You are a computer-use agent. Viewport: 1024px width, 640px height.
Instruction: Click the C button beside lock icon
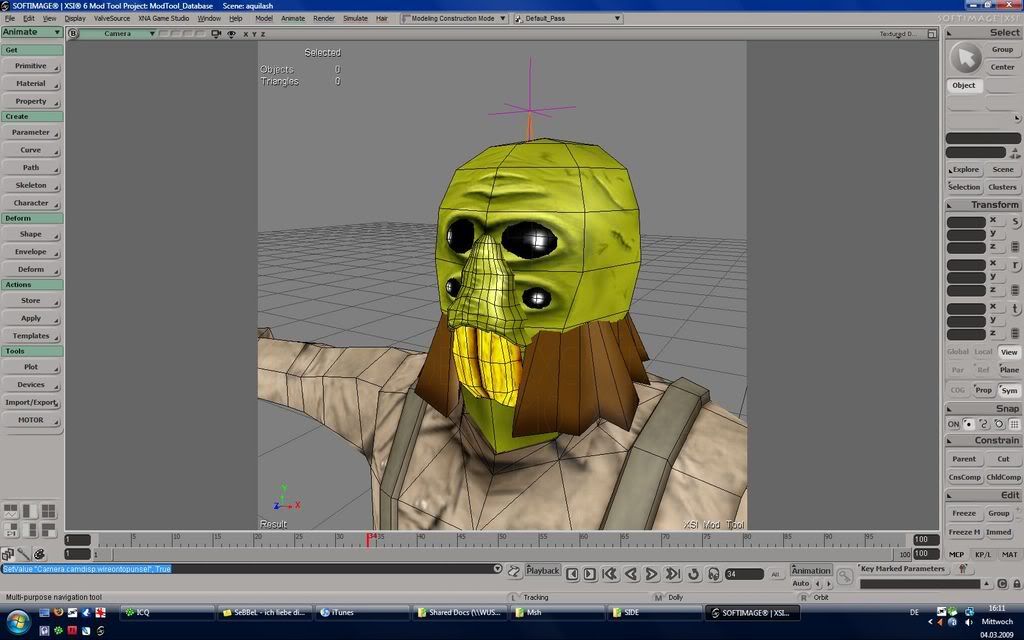tap(1003, 584)
